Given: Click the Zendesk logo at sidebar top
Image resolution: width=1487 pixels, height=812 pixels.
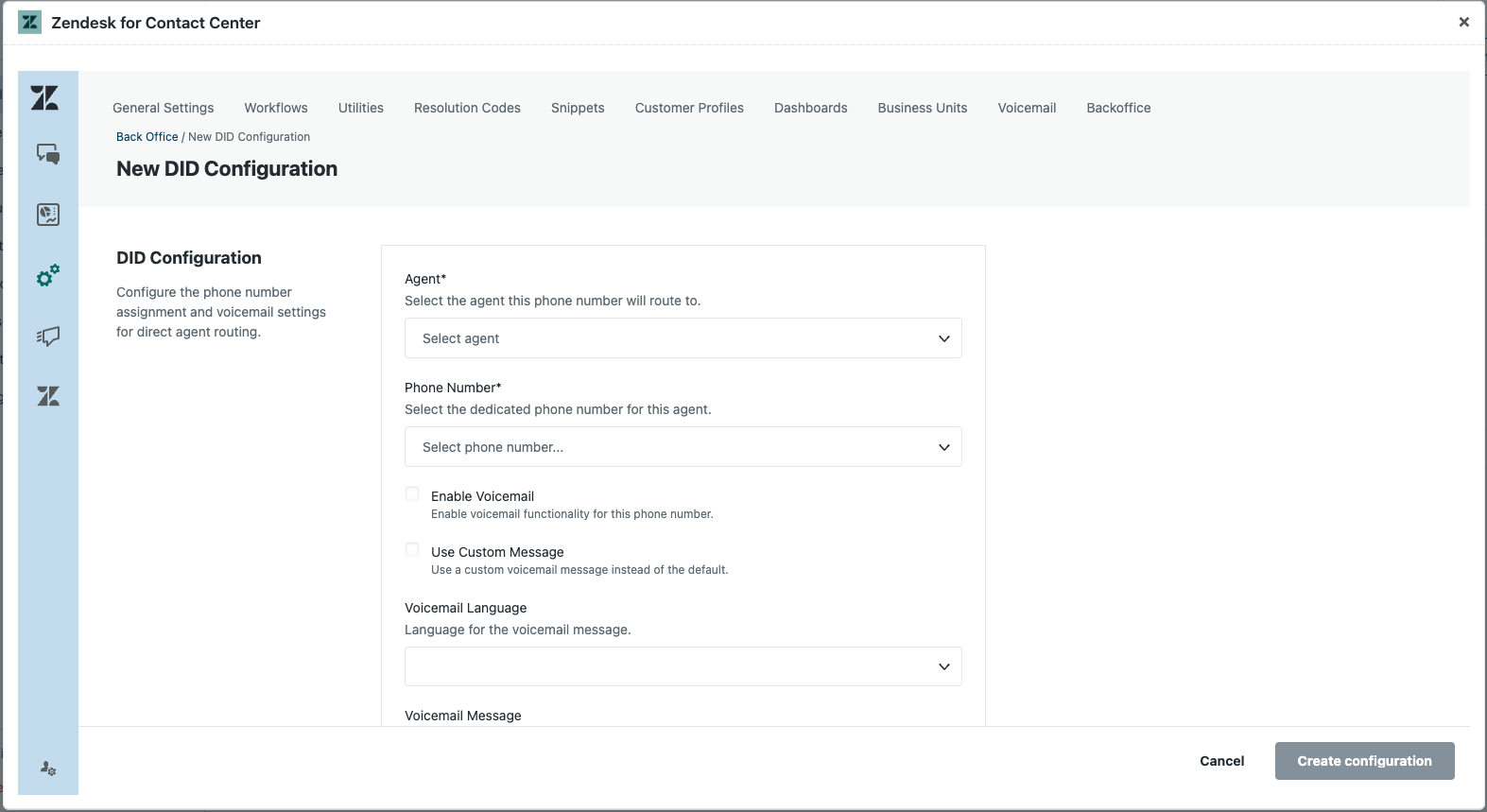Looking at the screenshot, I should pos(44,98).
